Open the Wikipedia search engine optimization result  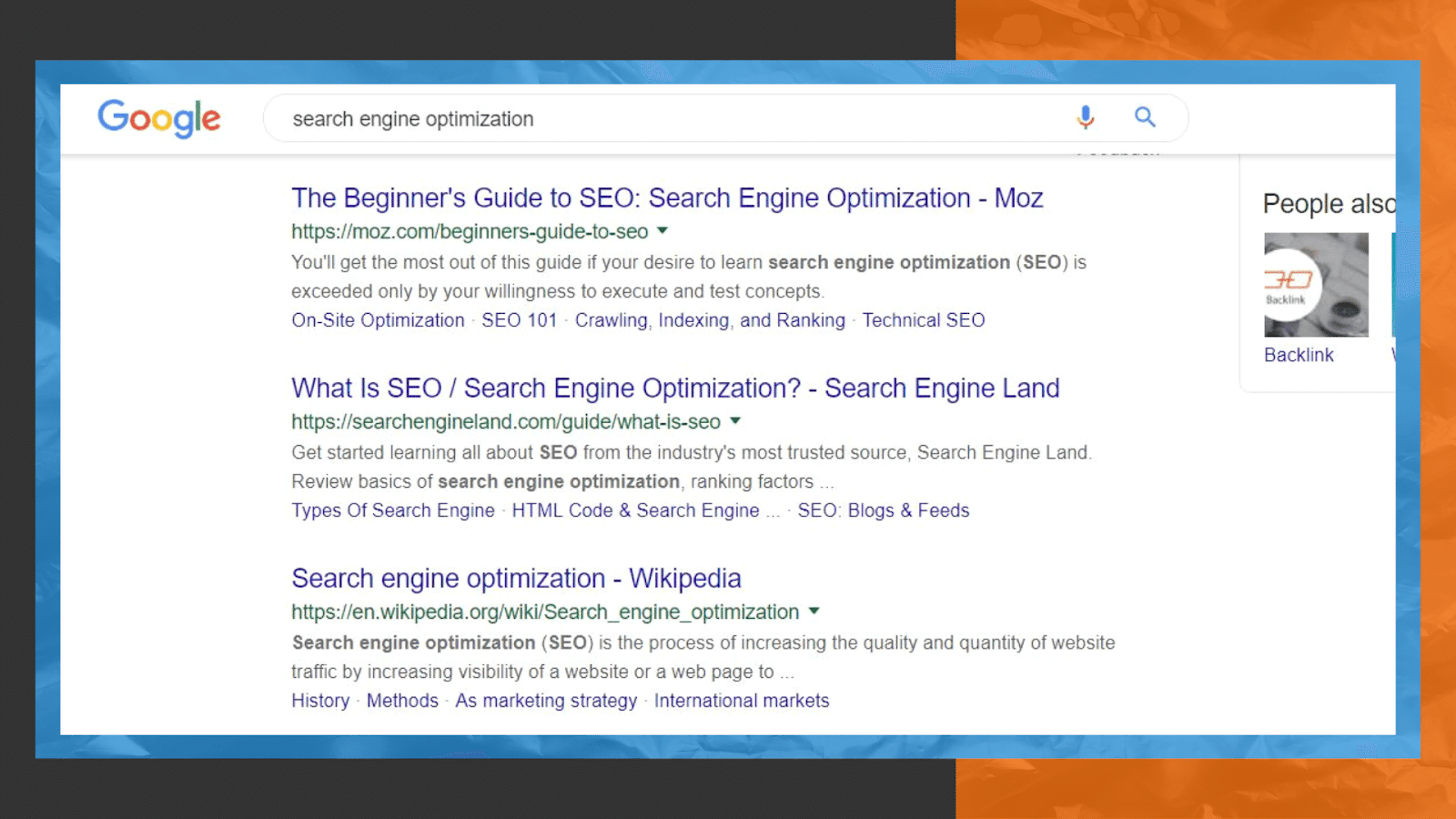(516, 579)
